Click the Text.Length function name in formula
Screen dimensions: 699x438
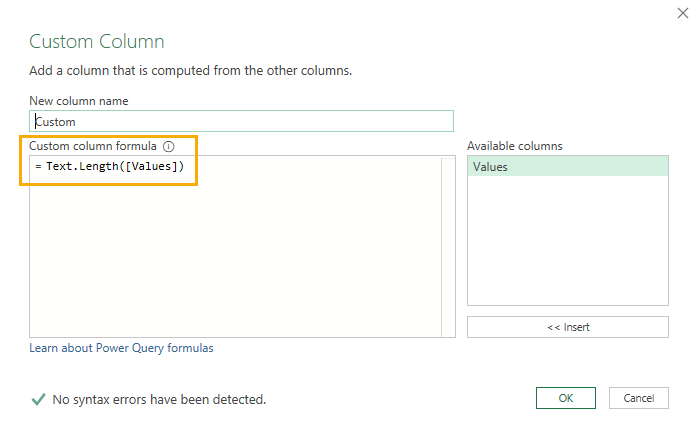pyautogui.click(x=82, y=166)
